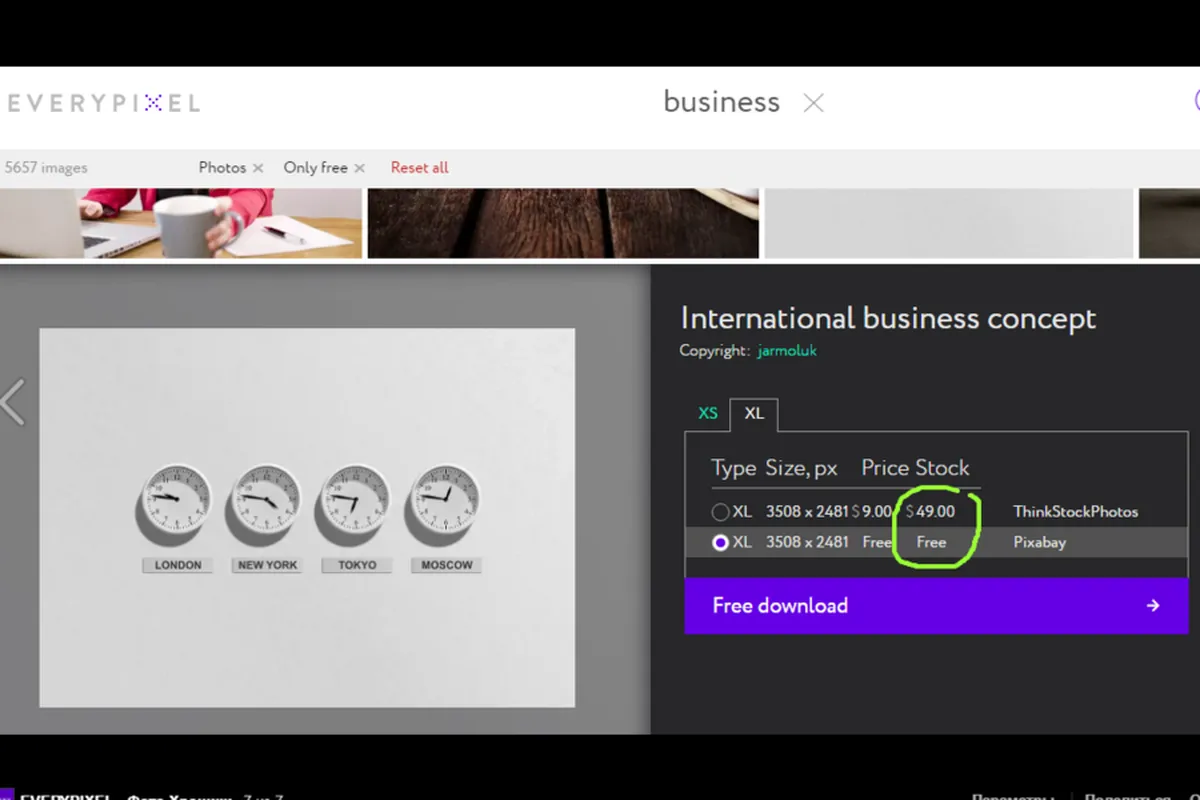Image resolution: width=1200 pixels, height=800 pixels.
Task: Click the 5657 images count
Action: [44, 168]
